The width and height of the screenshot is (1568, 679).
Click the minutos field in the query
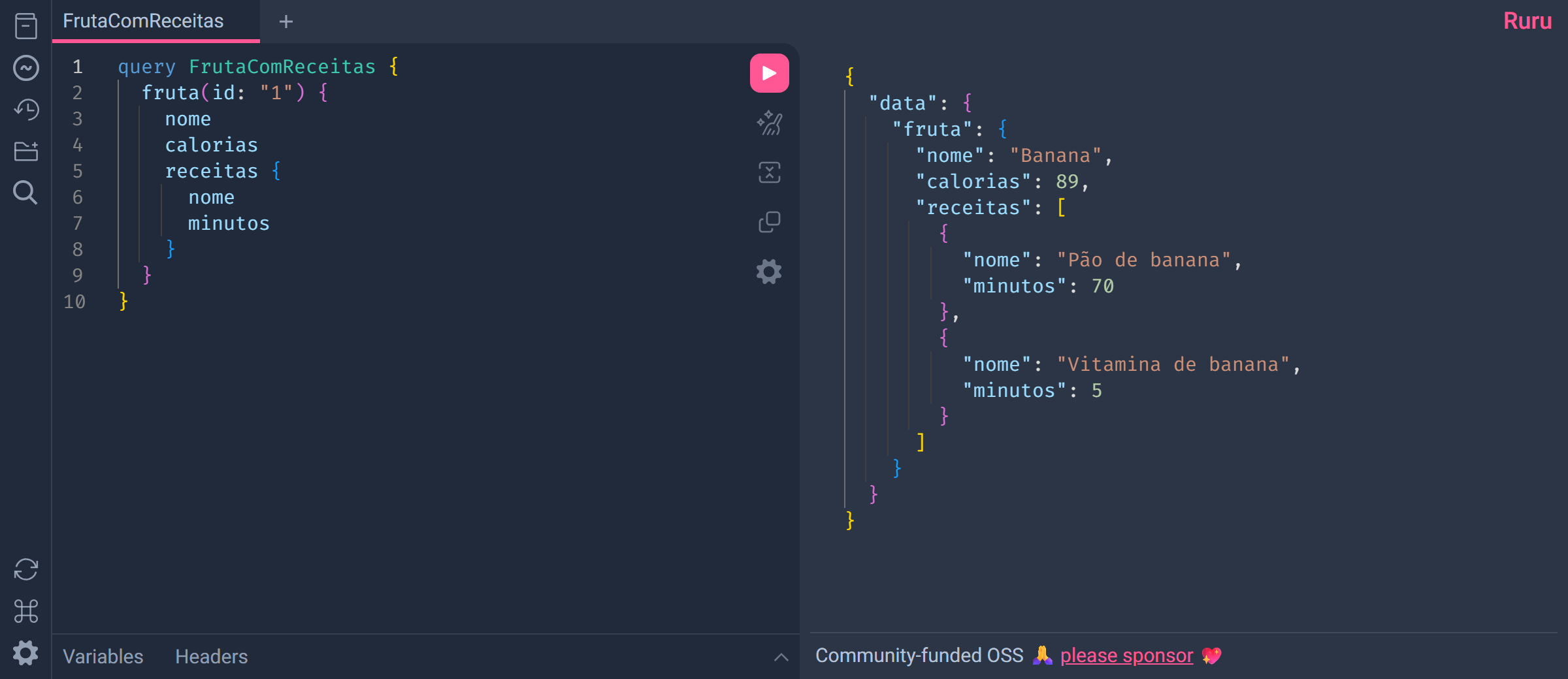[x=229, y=223]
